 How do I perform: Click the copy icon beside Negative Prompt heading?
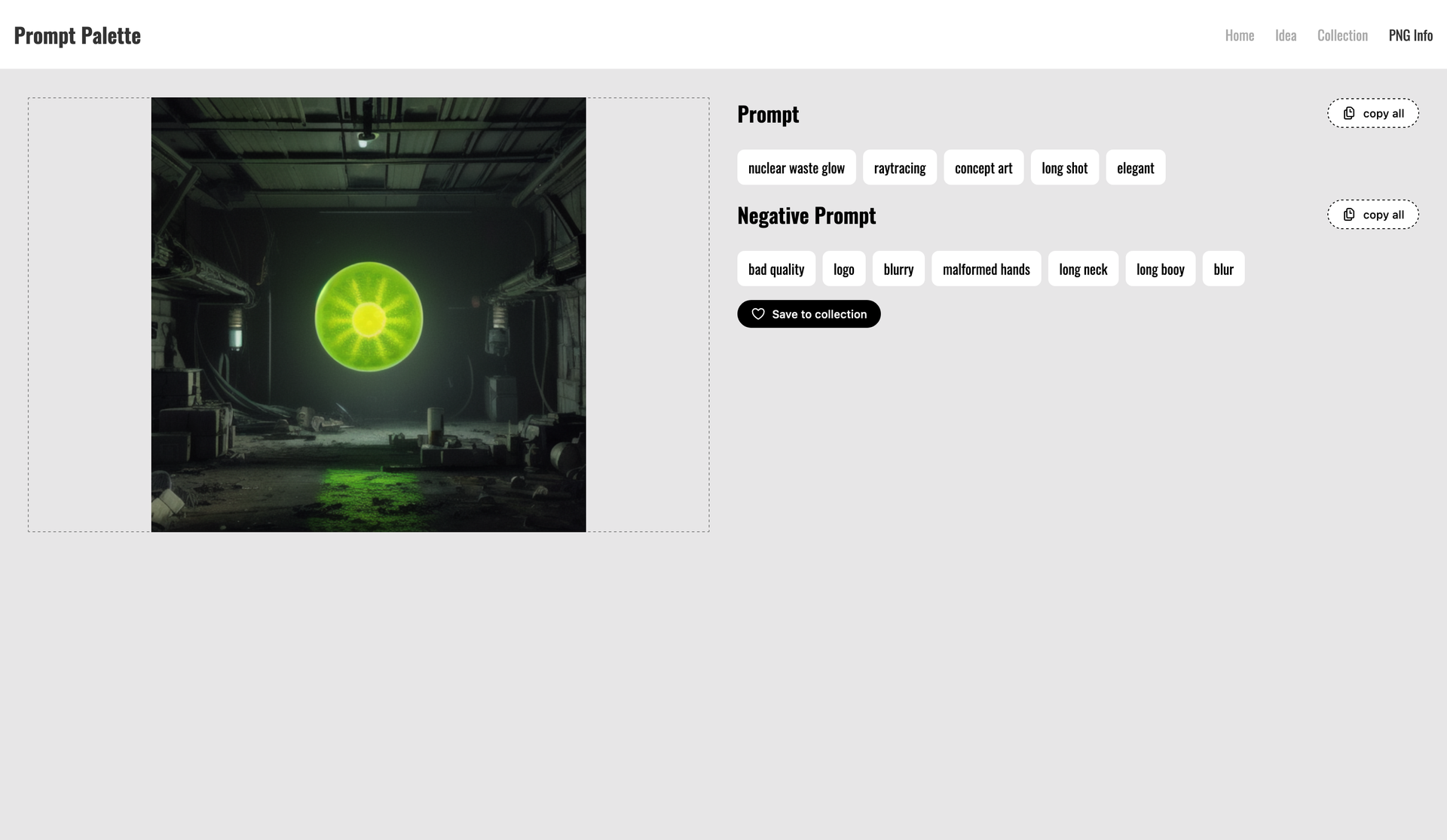pos(1349,215)
